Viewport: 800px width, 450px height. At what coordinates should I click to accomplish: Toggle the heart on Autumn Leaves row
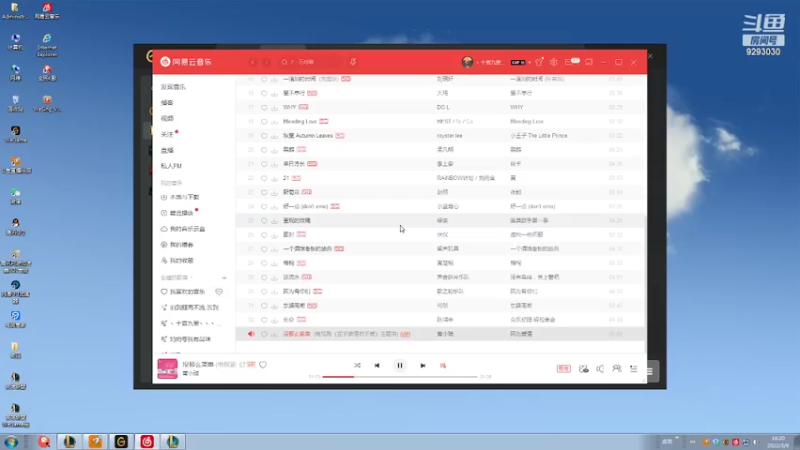pyautogui.click(x=264, y=136)
